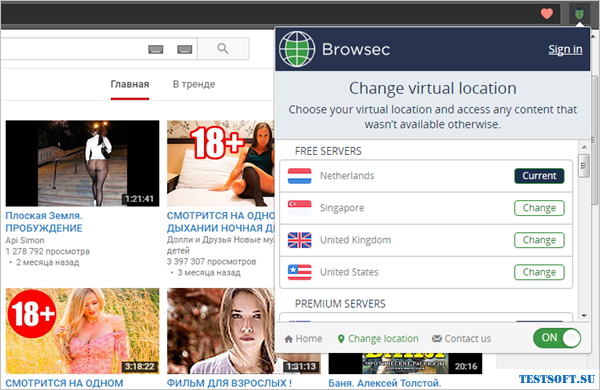
Task: Click the server list scrollbar thumb
Action: (x=584, y=166)
